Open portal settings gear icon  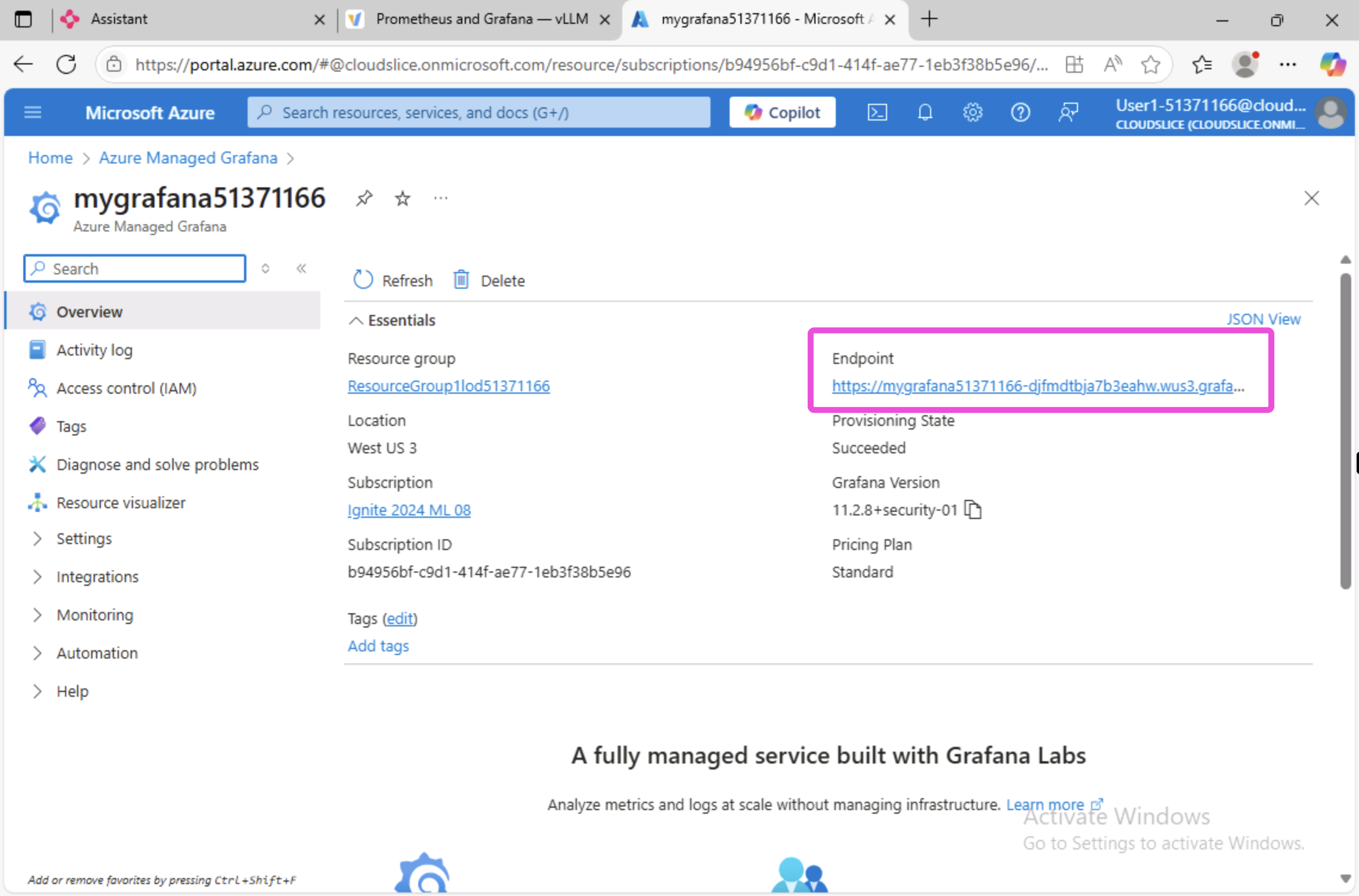tap(972, 113)
